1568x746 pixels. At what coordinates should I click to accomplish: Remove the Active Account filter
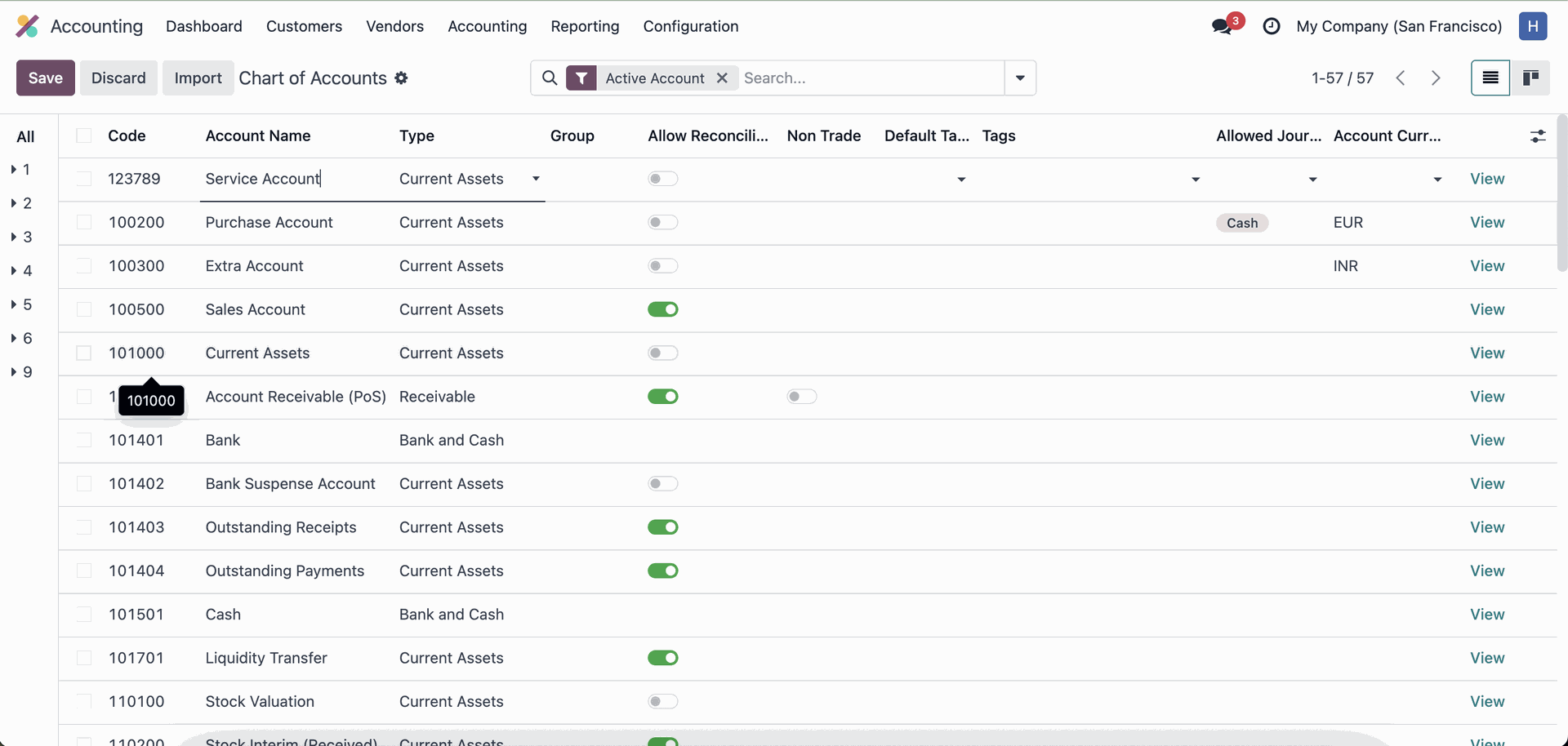click(722, 78)
